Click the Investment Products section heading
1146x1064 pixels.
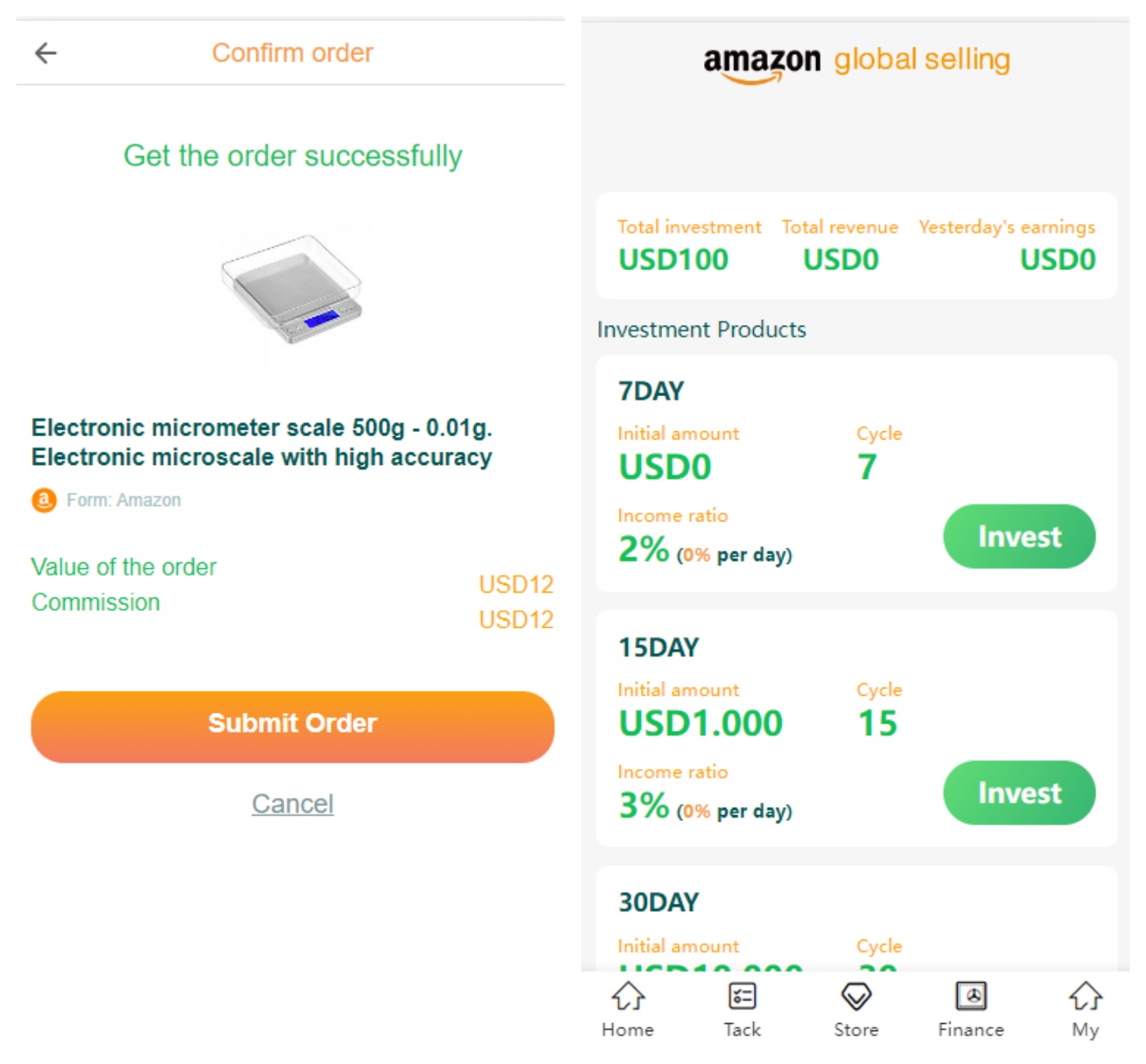(x=702, y=329)
